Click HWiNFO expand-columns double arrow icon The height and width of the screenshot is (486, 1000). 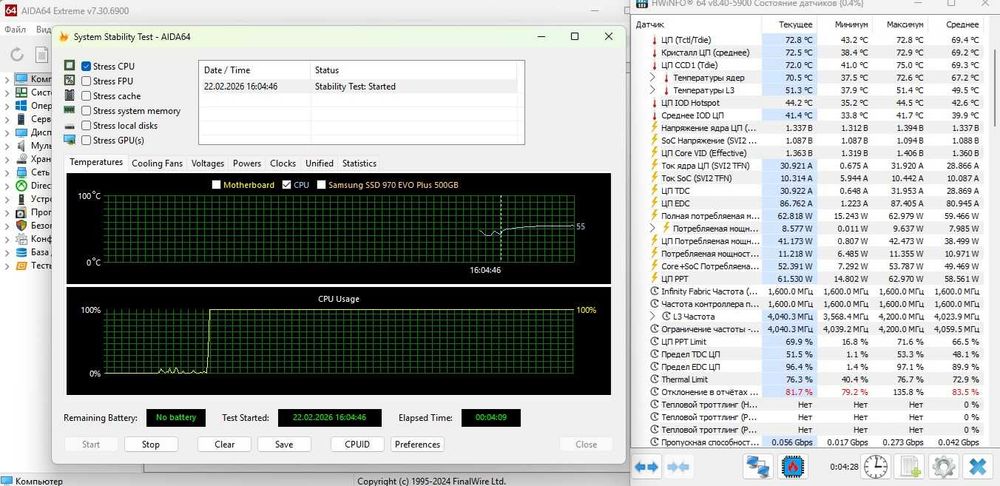tap(647, 467)
